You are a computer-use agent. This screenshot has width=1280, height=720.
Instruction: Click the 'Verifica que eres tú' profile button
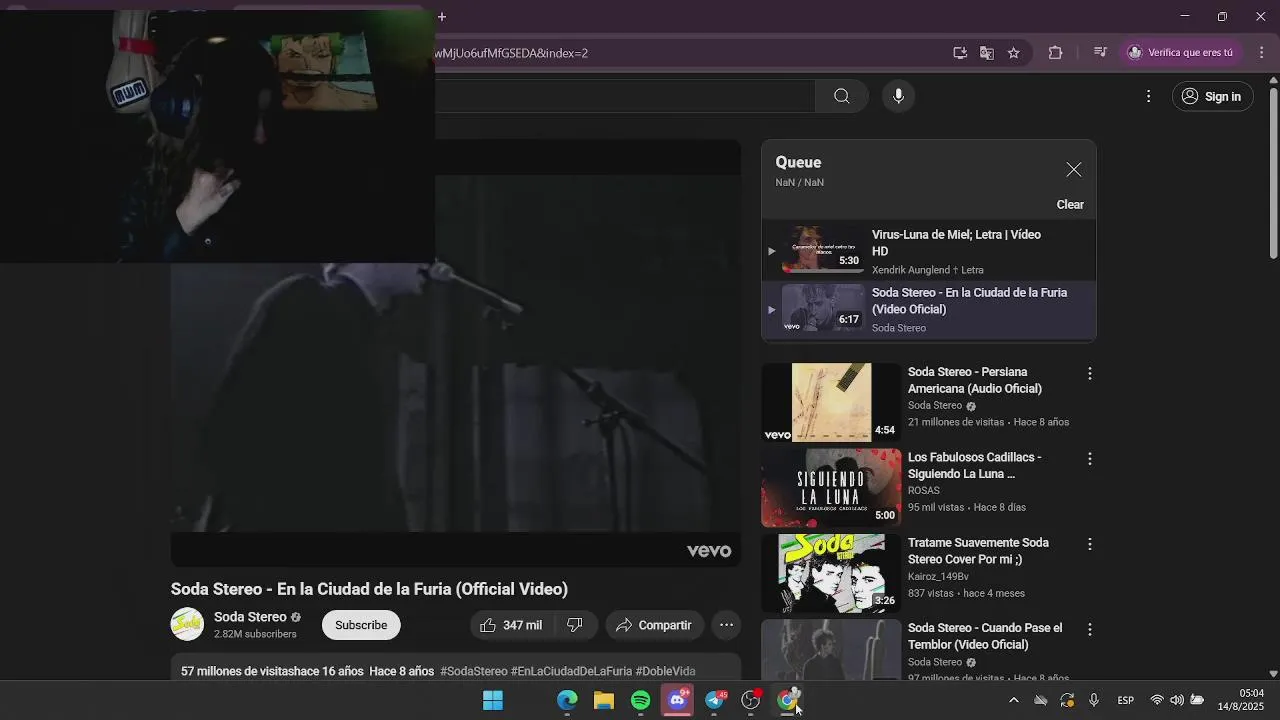click(1181, 53)
